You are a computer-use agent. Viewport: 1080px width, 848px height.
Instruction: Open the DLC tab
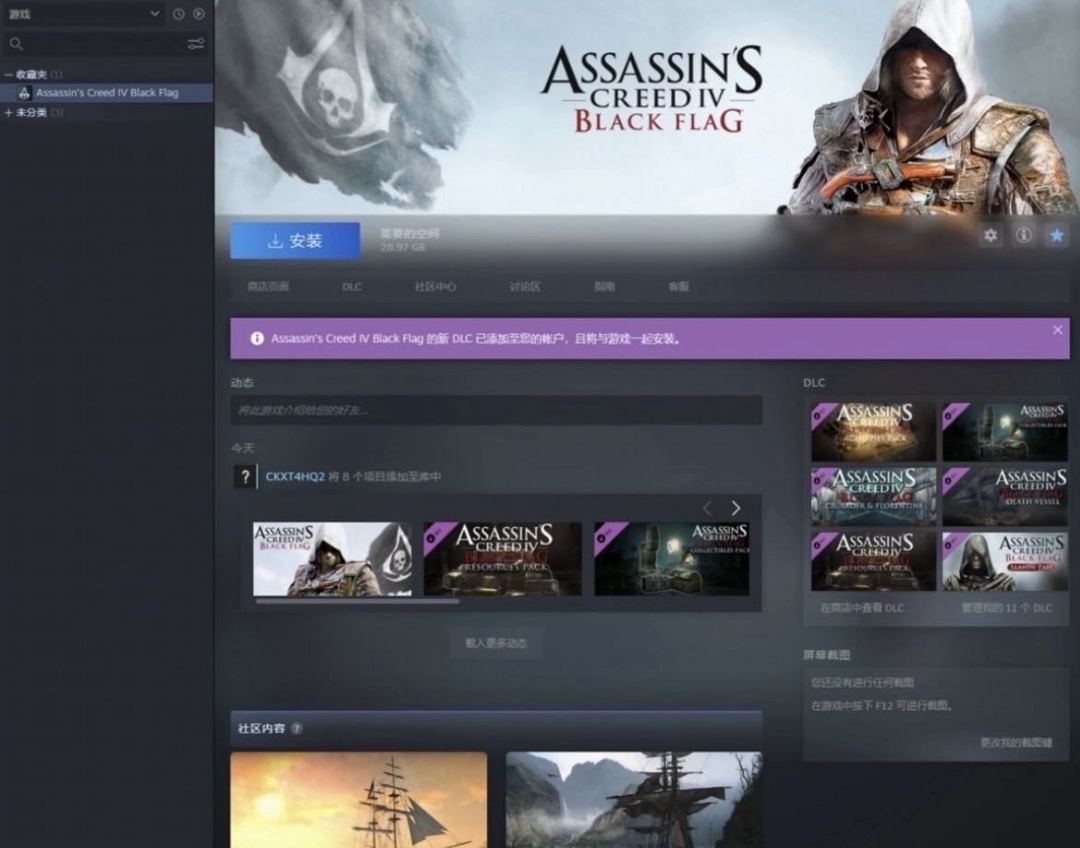(x=351, y=287)
